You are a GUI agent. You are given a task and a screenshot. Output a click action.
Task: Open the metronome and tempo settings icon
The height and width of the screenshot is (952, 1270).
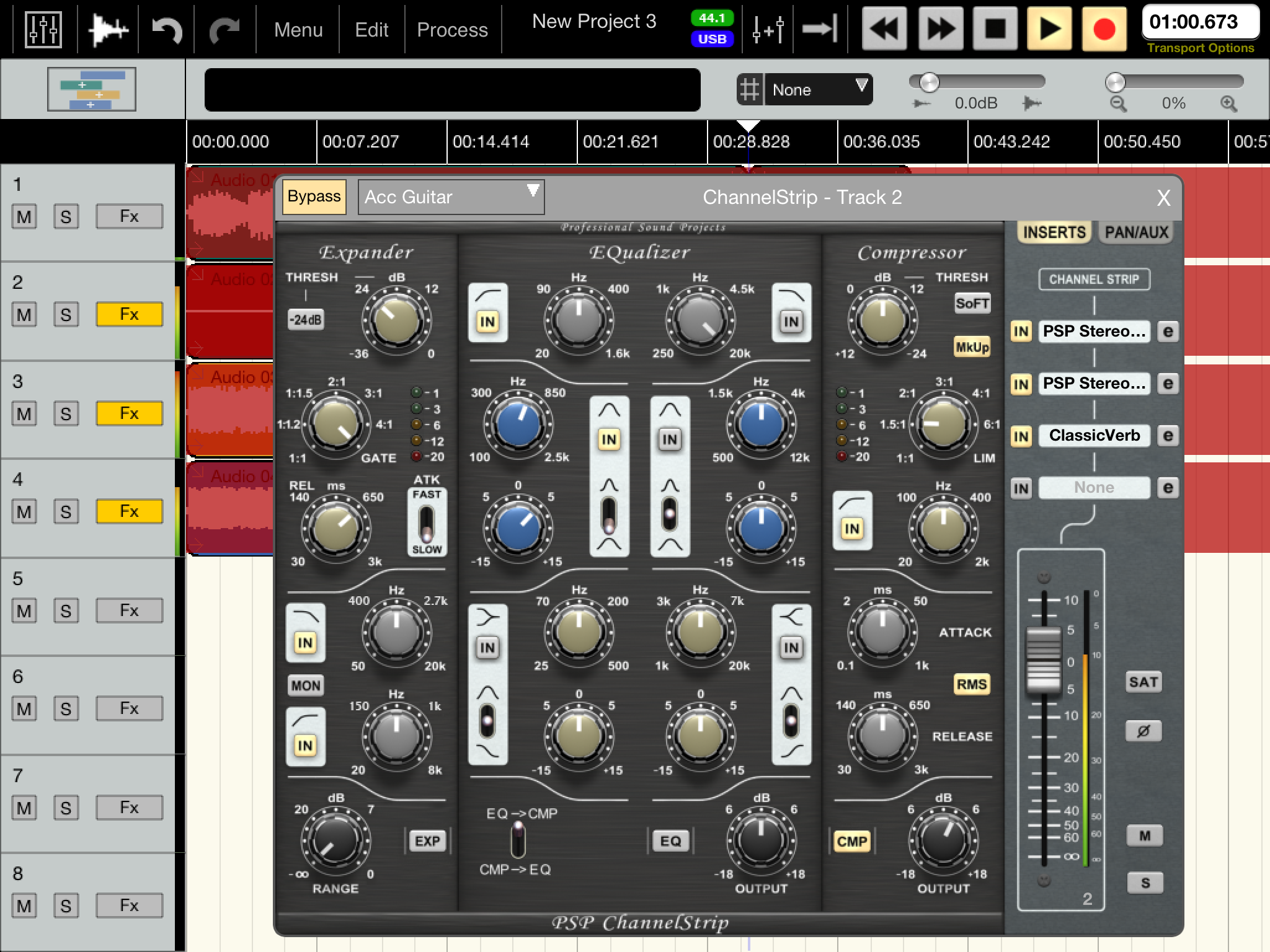pyautogui.click(x=768, y=29)
